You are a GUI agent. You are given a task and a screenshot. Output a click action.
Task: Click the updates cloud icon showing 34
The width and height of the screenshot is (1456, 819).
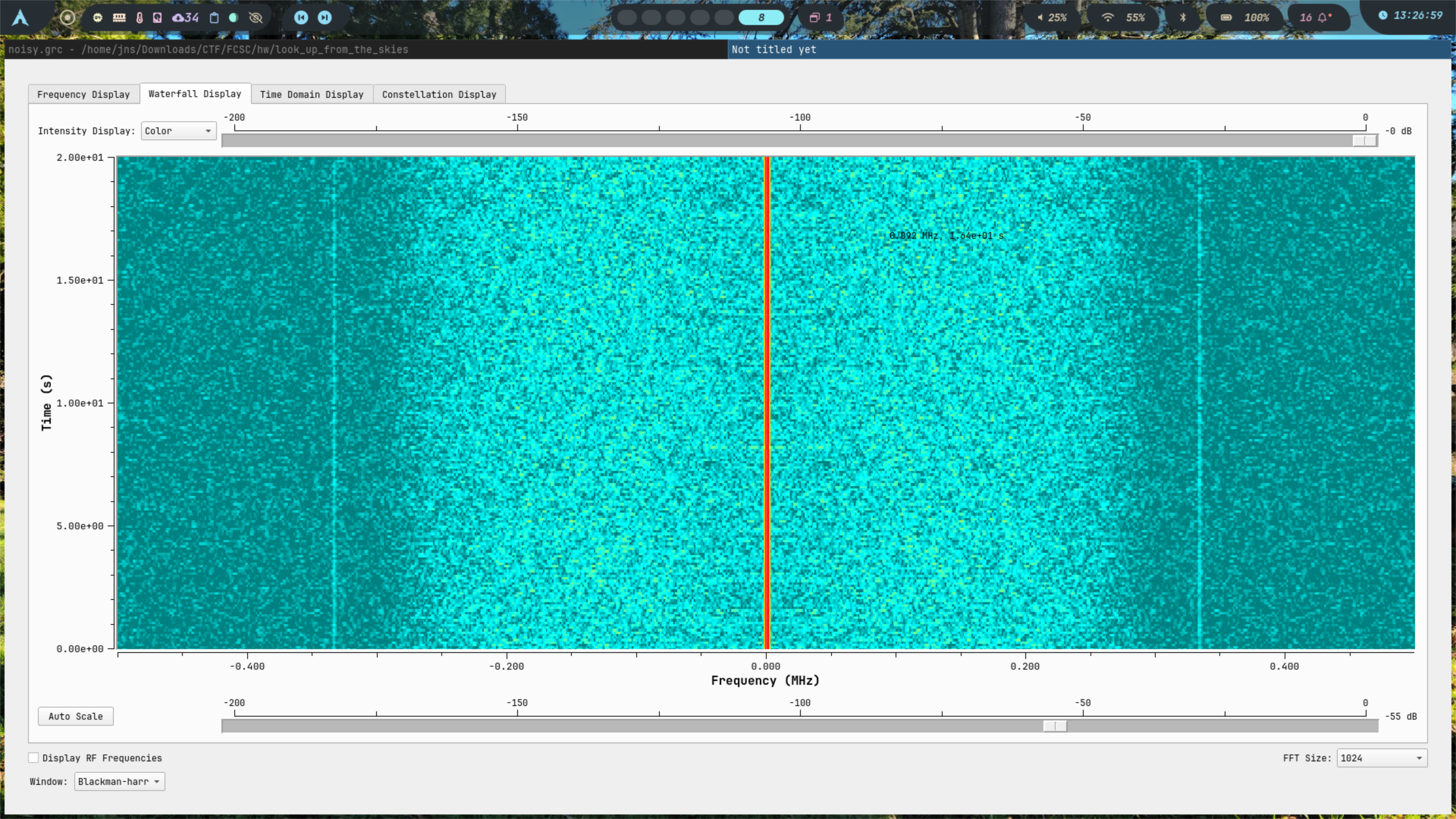tap(185, 17)
